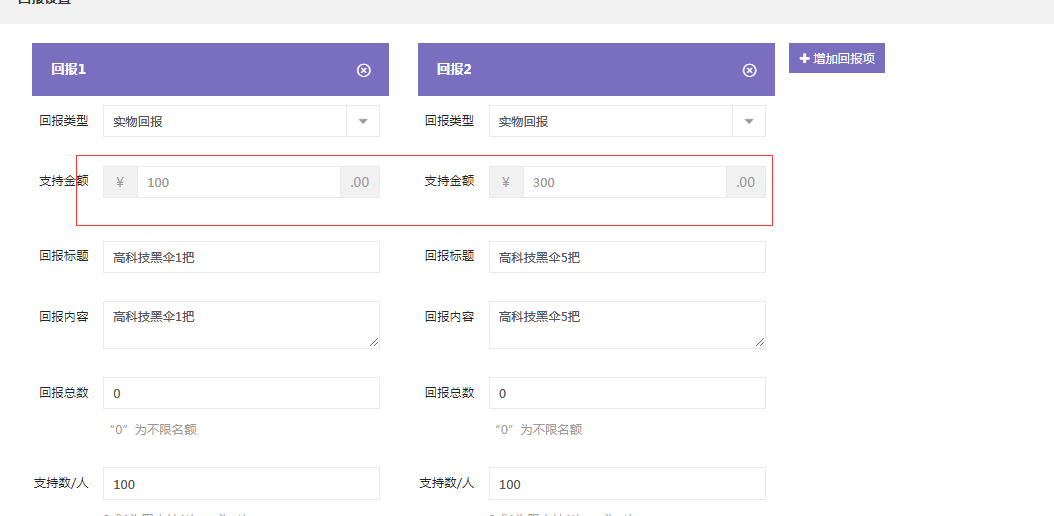Click the 回报2 header title
The height and width of the screenshot is (516, 1054).
(x=454, y=69)
